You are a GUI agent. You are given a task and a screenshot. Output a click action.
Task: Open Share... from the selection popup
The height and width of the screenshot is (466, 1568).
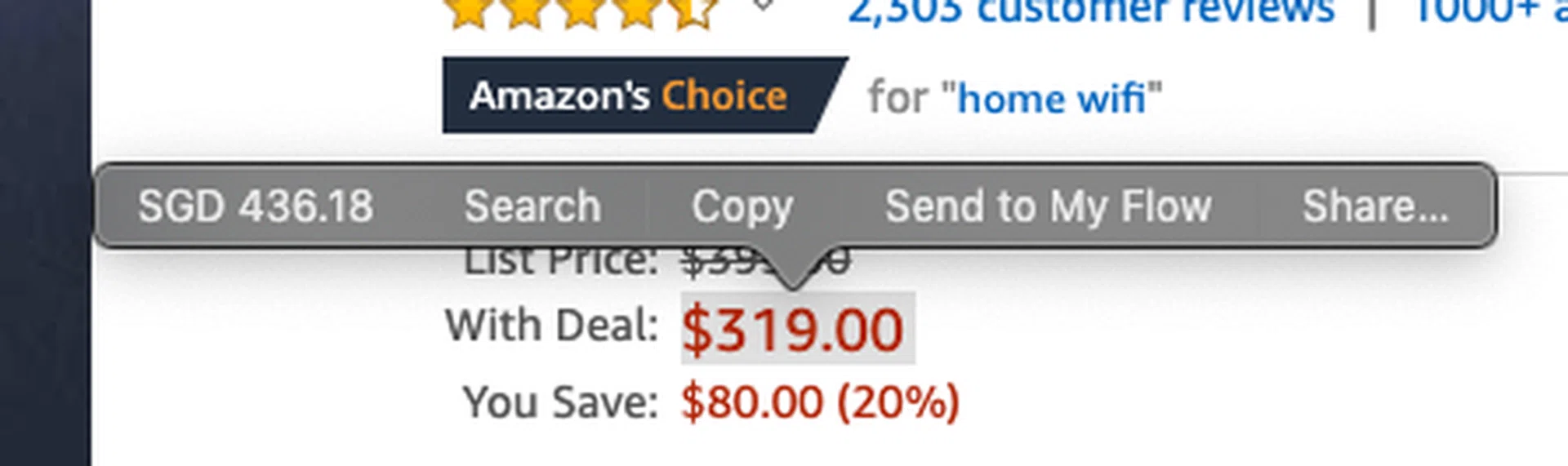(x=1375, y=206)
